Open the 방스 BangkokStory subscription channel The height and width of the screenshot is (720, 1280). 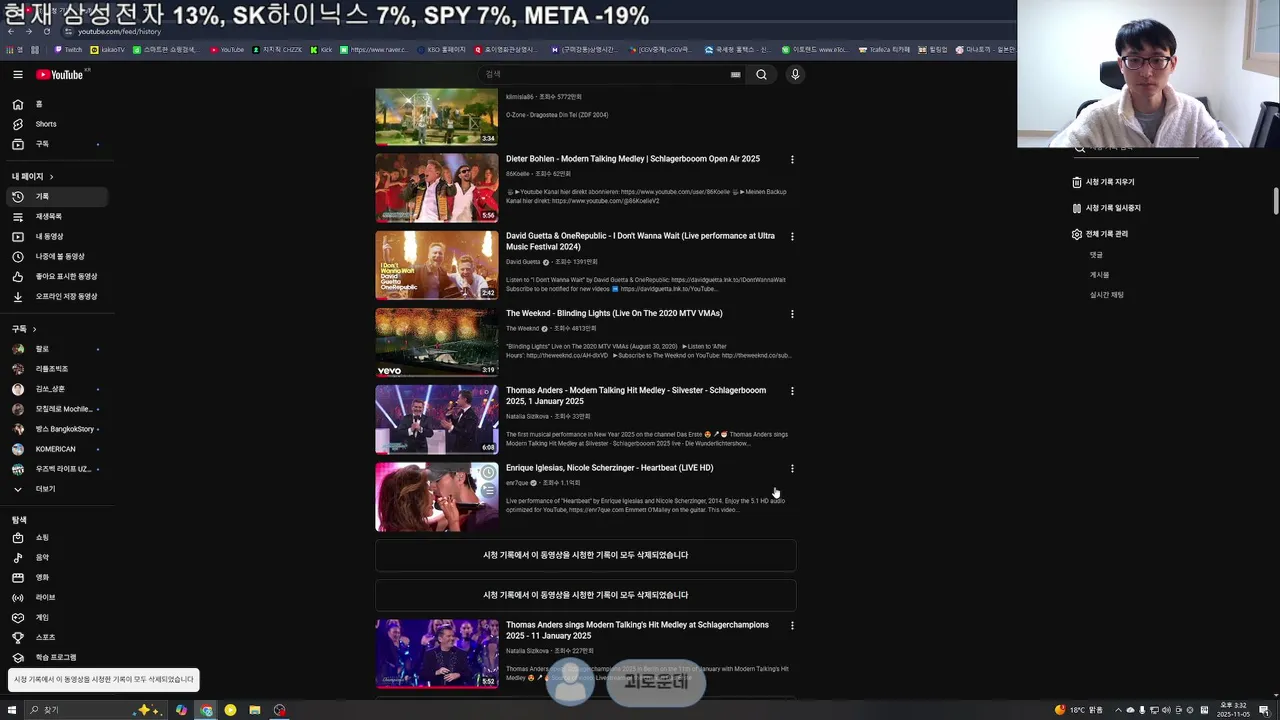point(55,429)
